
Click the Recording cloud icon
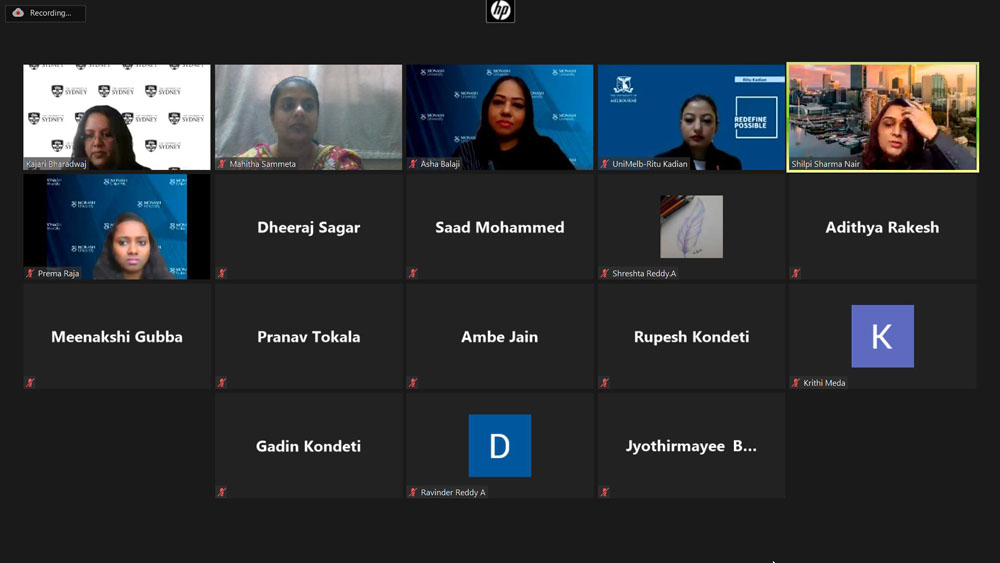pos(18,13)
